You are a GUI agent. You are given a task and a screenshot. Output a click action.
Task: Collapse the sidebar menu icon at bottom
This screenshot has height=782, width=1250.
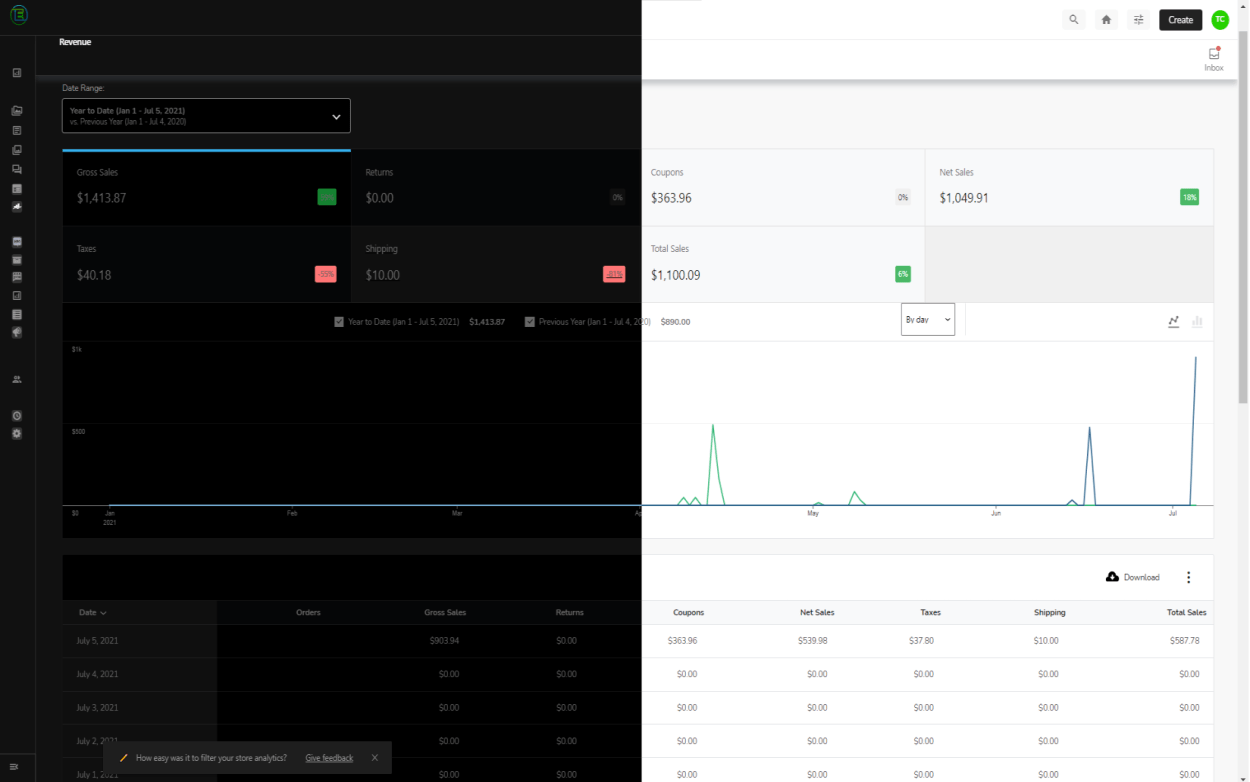pyautogui.click(x=14, y=767)
